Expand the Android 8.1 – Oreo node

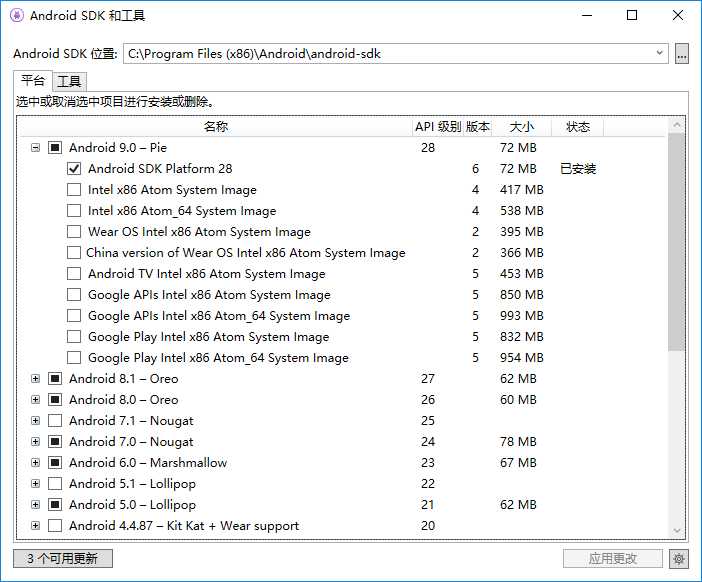click(x=35, y=379)
